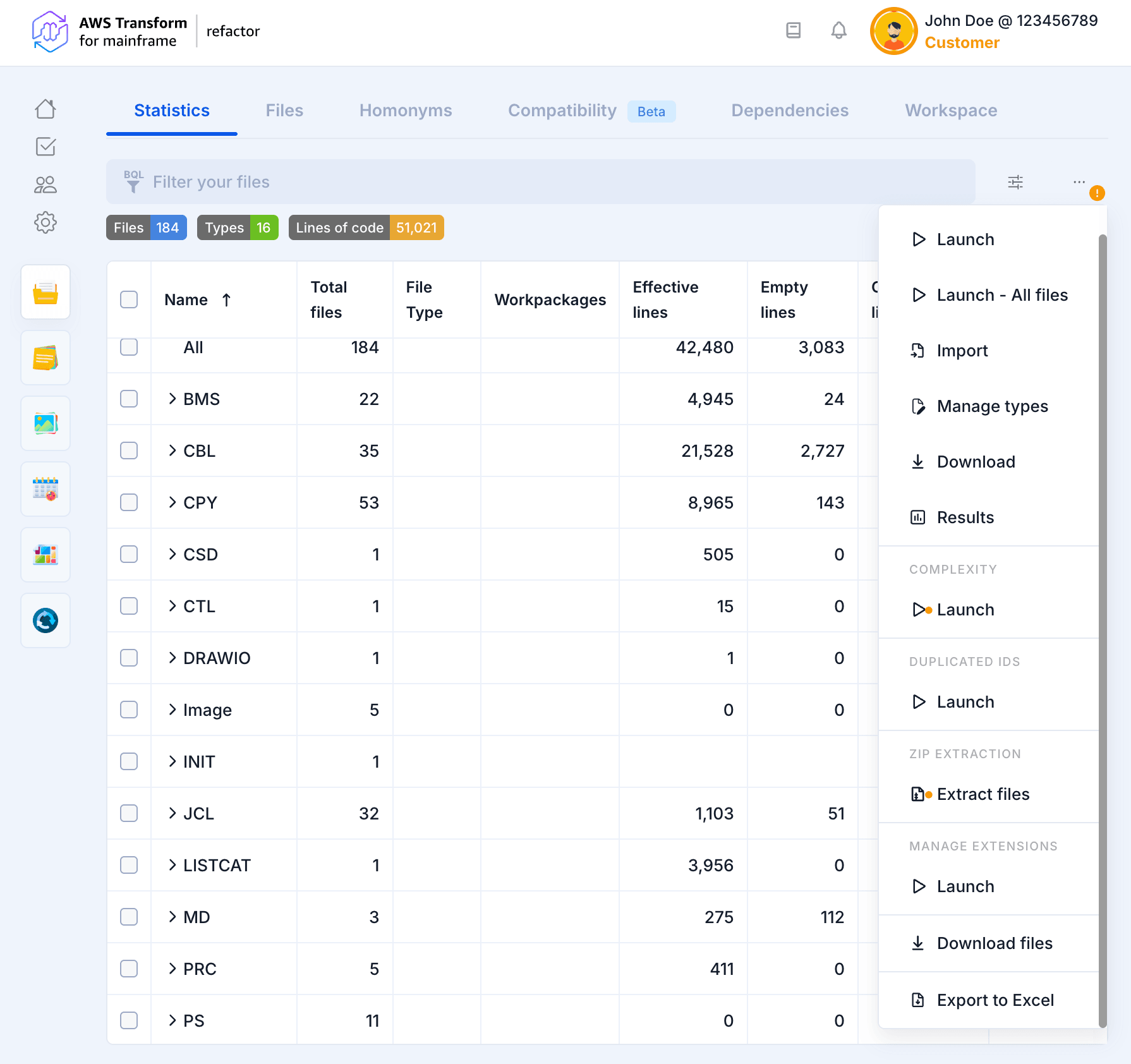Select Manage types from the menu
Screen dimensions: 1131x1064
(992, 406)
